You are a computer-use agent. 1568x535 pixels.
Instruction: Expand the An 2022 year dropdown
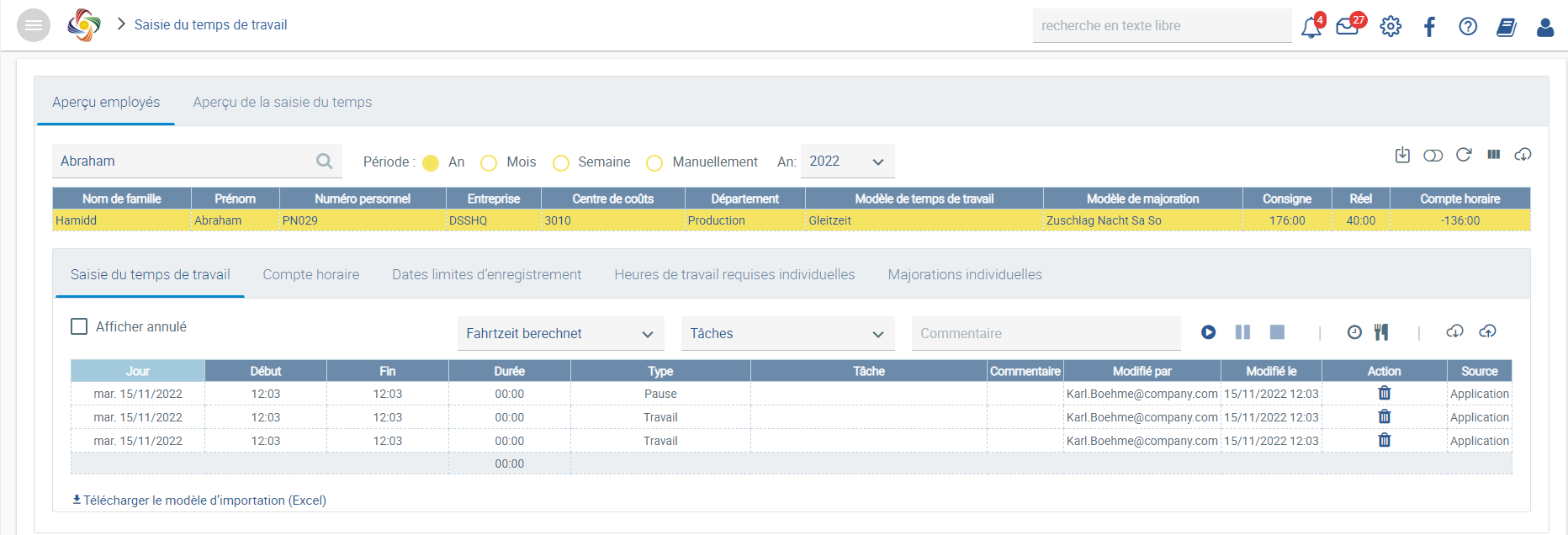pyautogui.click(x=847, y=162)
